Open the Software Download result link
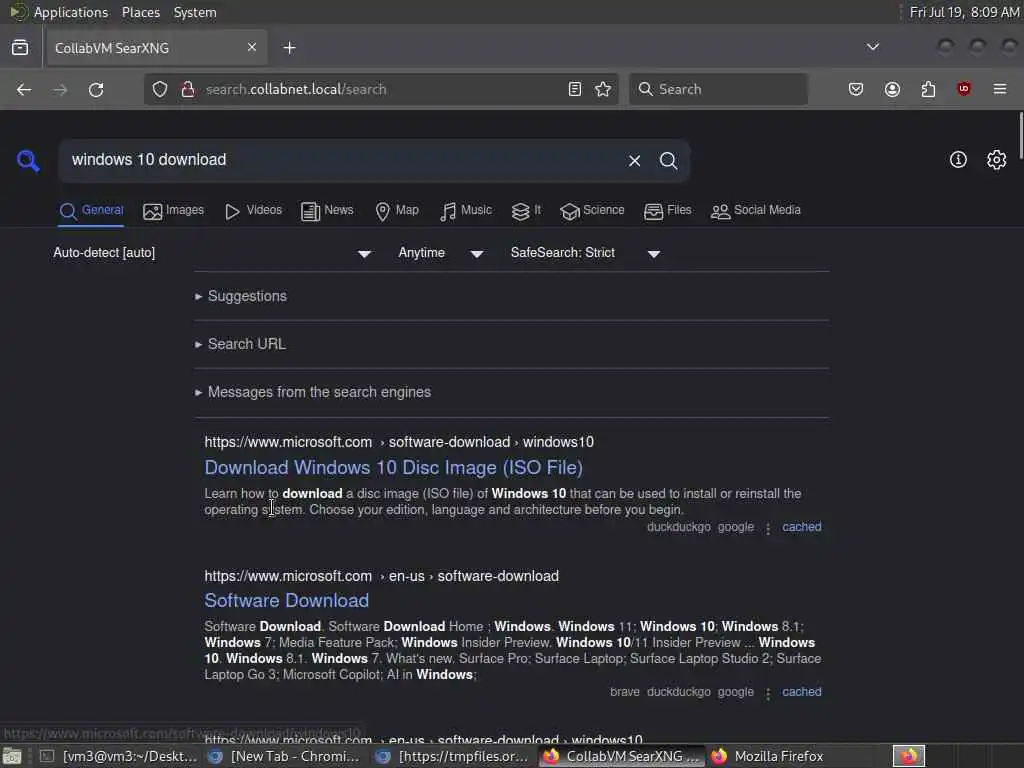 pyautogui.click(x=287, y=601)
